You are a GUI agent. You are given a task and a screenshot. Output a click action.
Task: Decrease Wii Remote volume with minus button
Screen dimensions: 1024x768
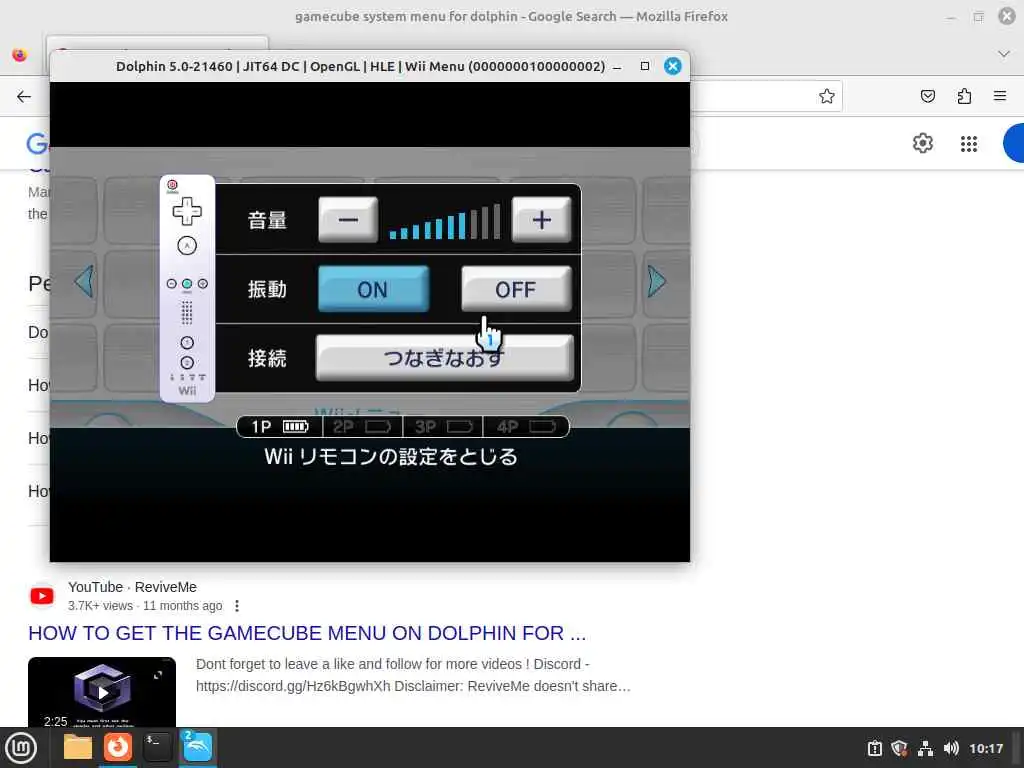[x=348, y=219]
